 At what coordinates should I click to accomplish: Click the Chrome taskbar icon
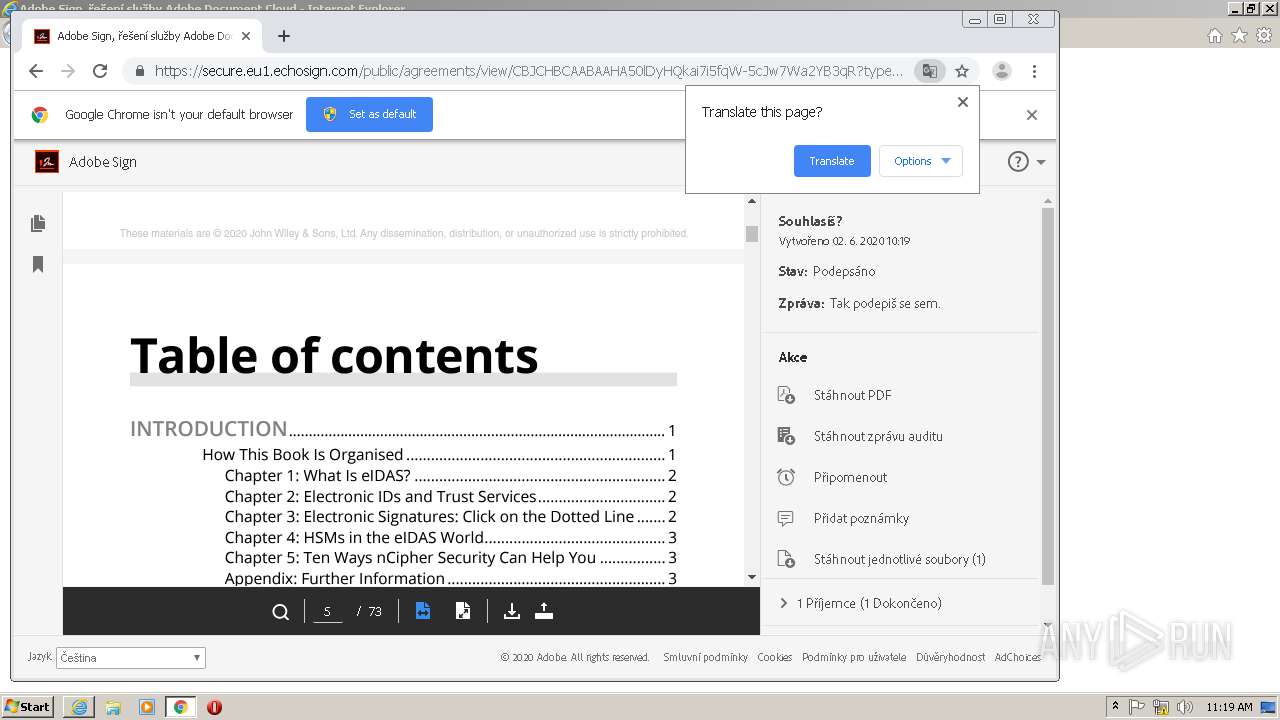(180, 707)
